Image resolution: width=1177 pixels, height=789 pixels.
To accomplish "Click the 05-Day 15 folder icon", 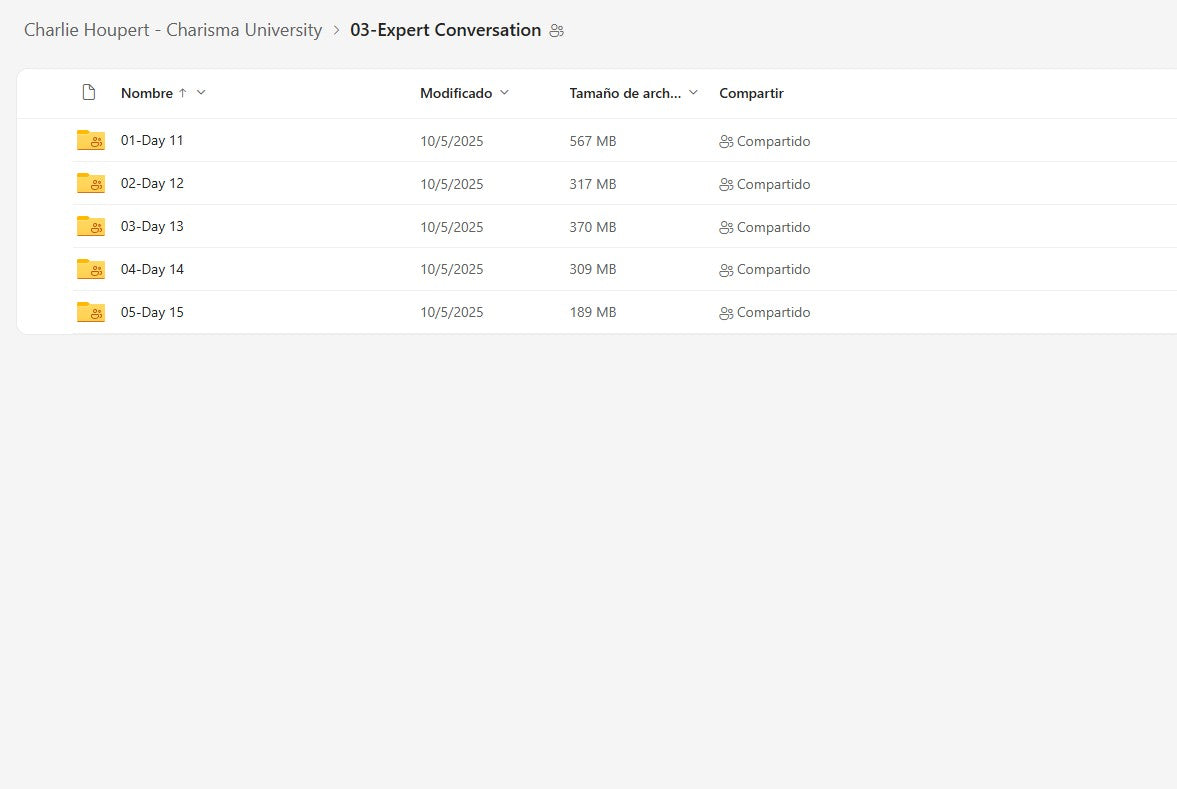I will [90, 313].
